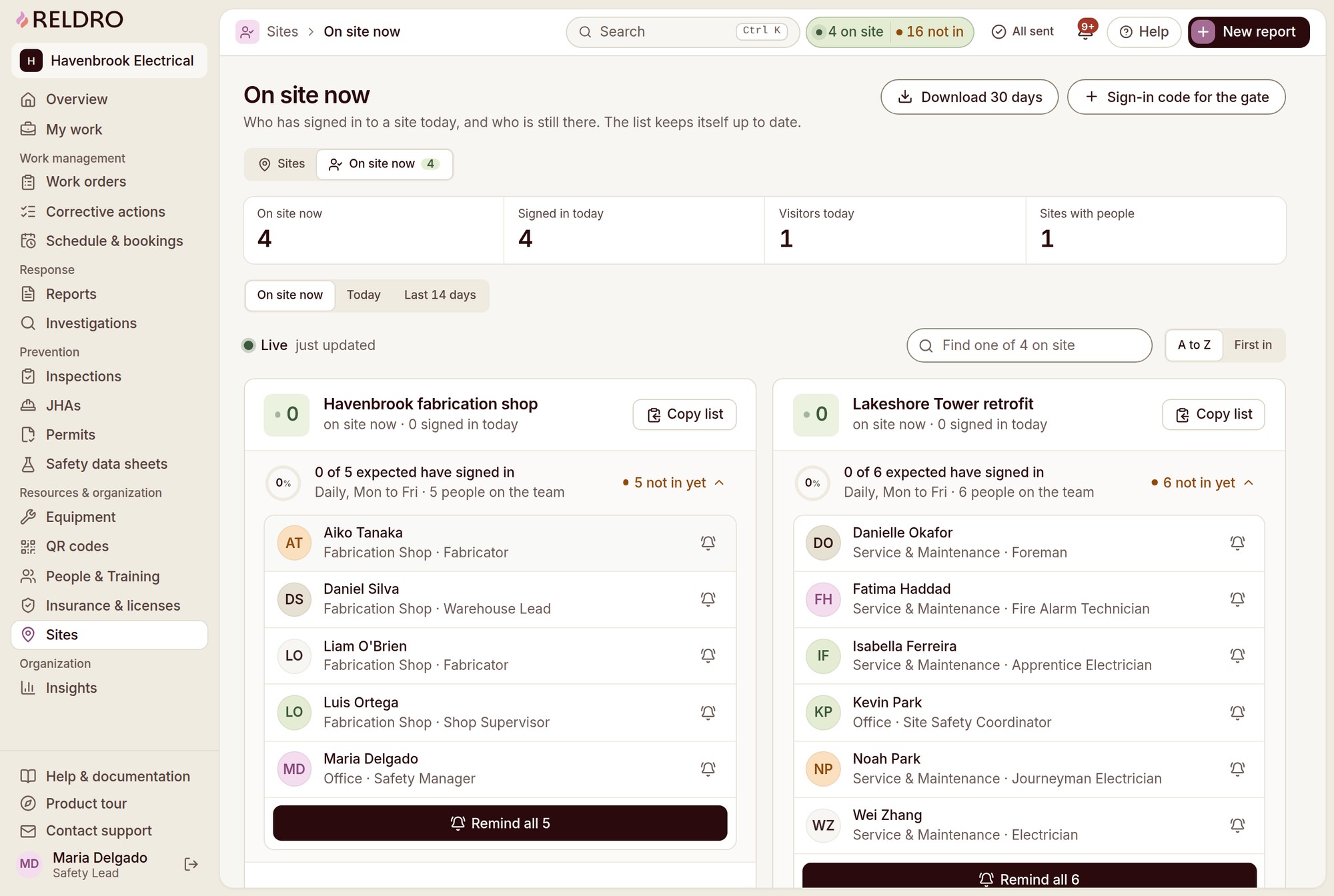Viewport: 1334px width, 896px height.
Task: Open Havenbrook Electrical organization switcher
Action: [109, 61]
